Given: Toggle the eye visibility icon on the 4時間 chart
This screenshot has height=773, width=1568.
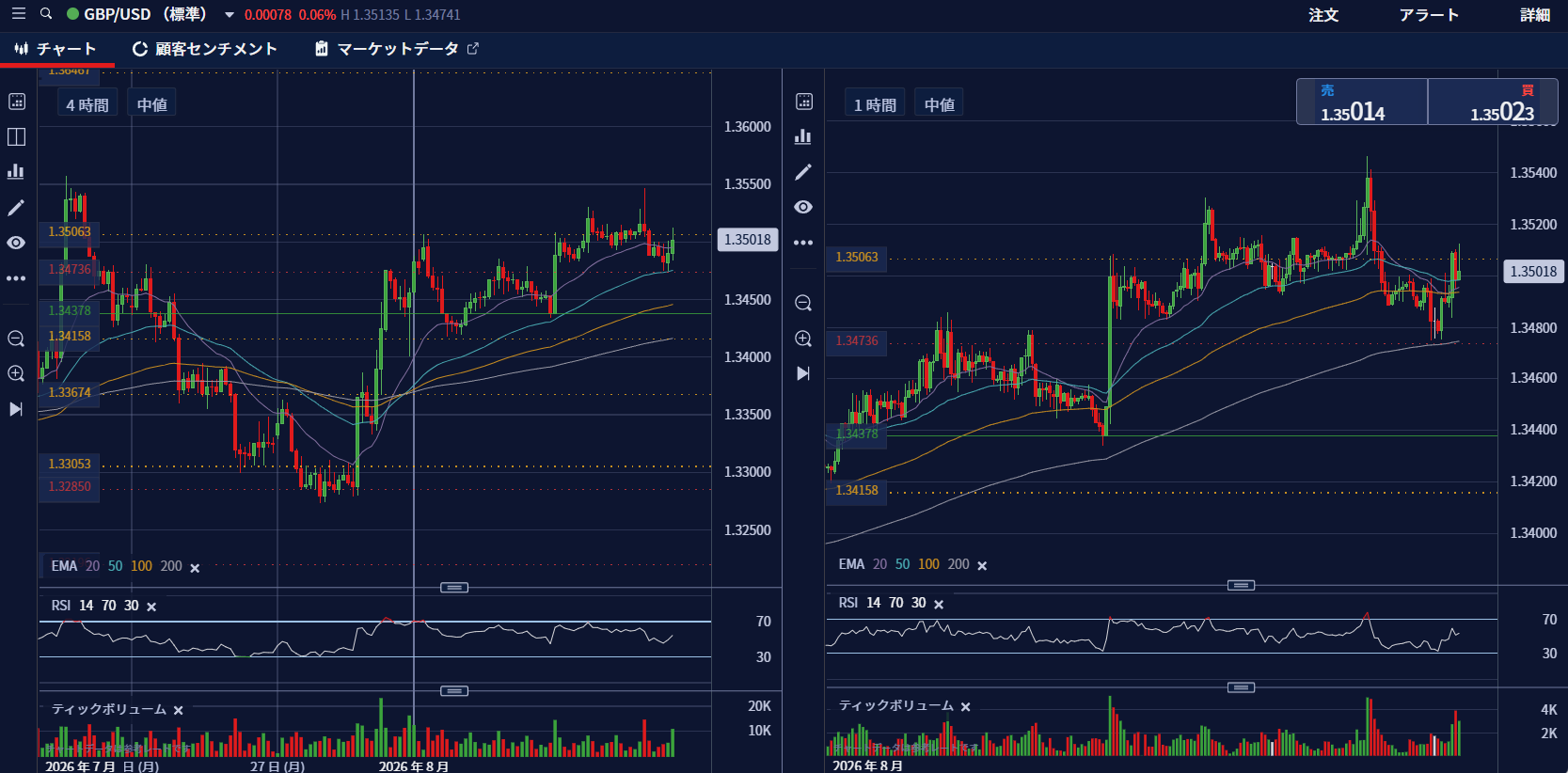Looking at the screenshot, I should pos(16,243).
